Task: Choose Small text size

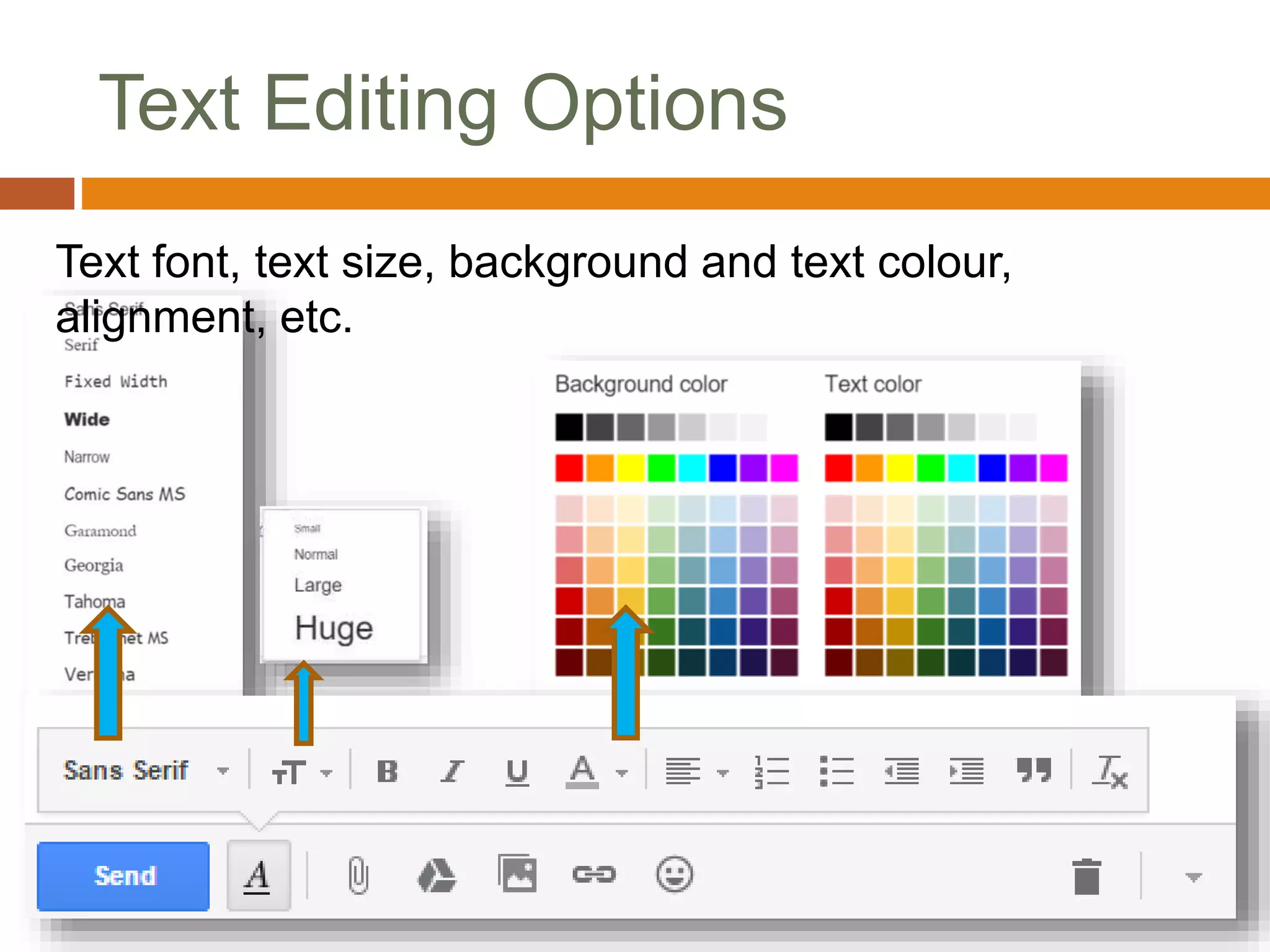Action: pos(307,529)
